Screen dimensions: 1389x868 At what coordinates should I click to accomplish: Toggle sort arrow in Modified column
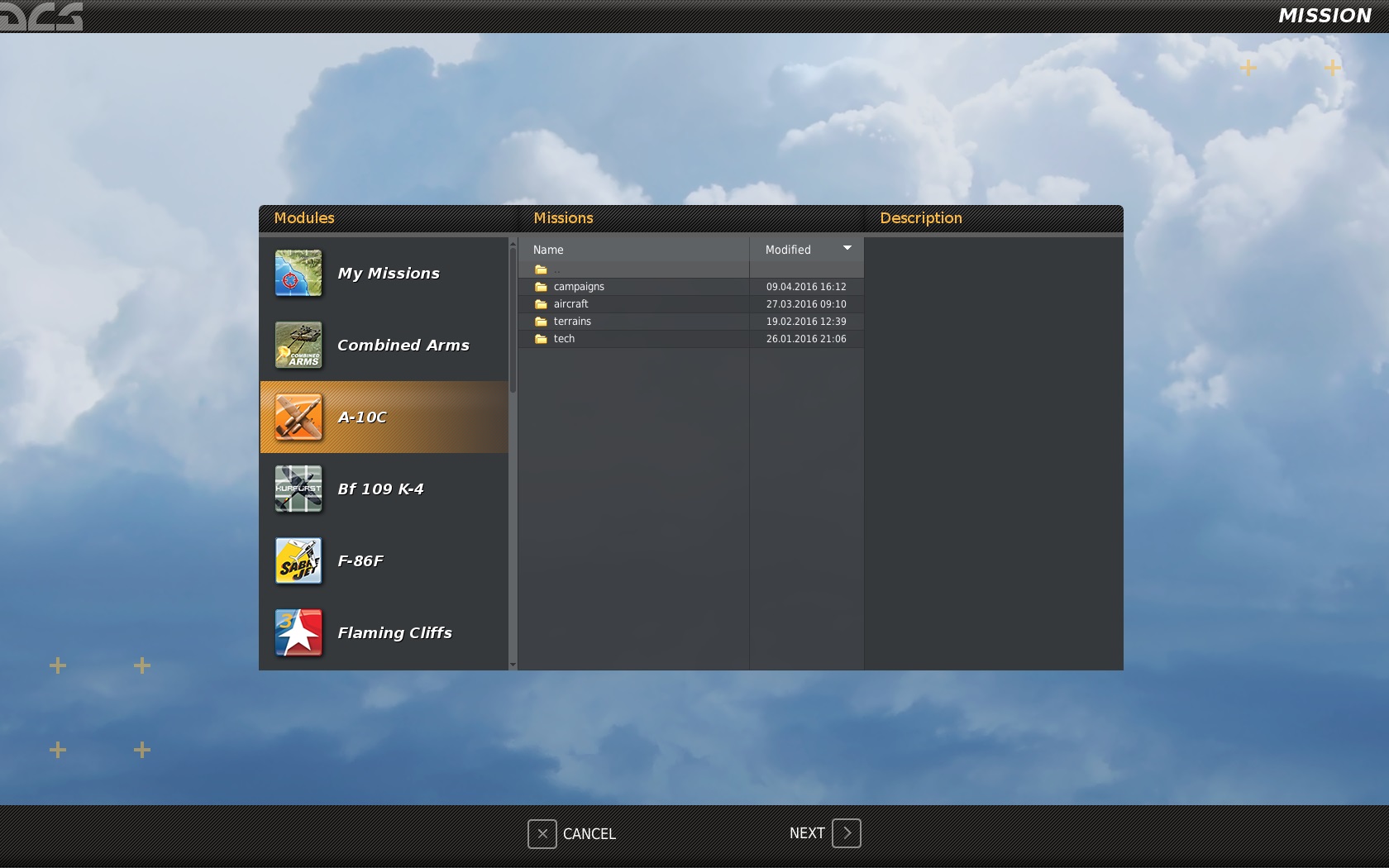[x=847, y=248]
